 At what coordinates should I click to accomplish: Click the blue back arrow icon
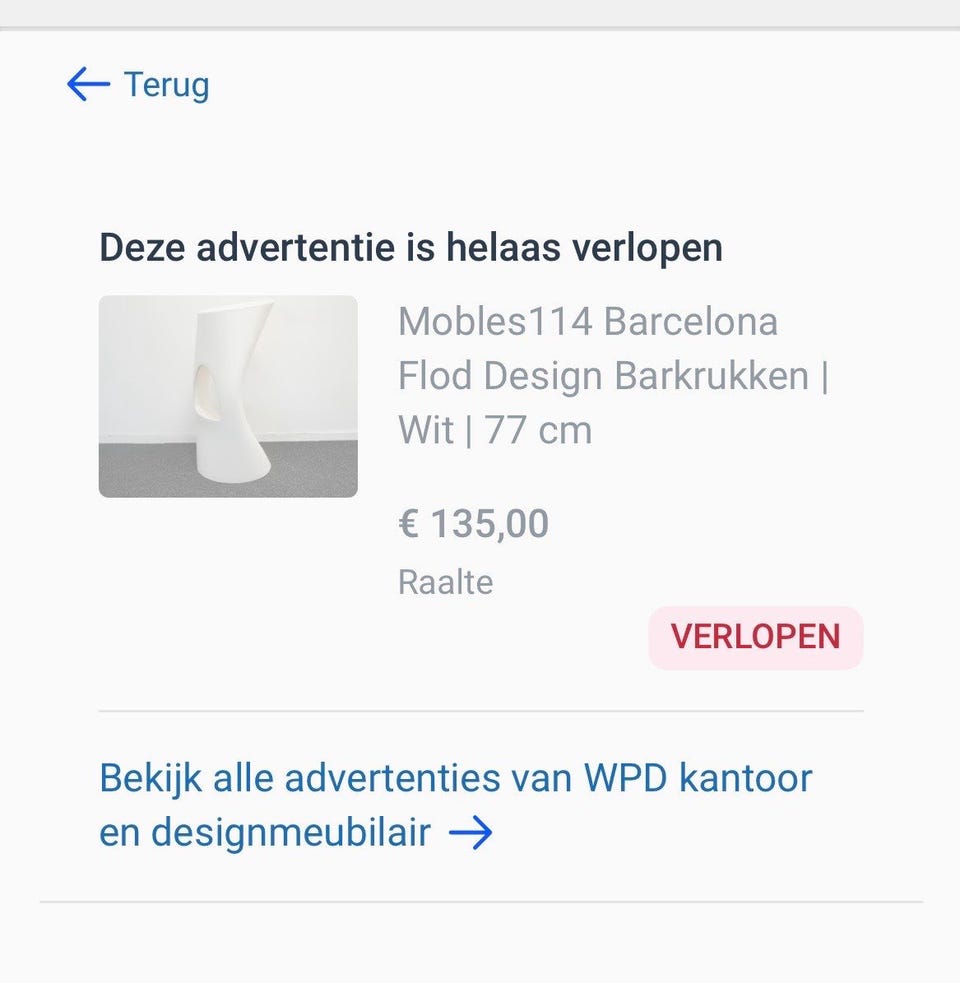pos(88,85)
